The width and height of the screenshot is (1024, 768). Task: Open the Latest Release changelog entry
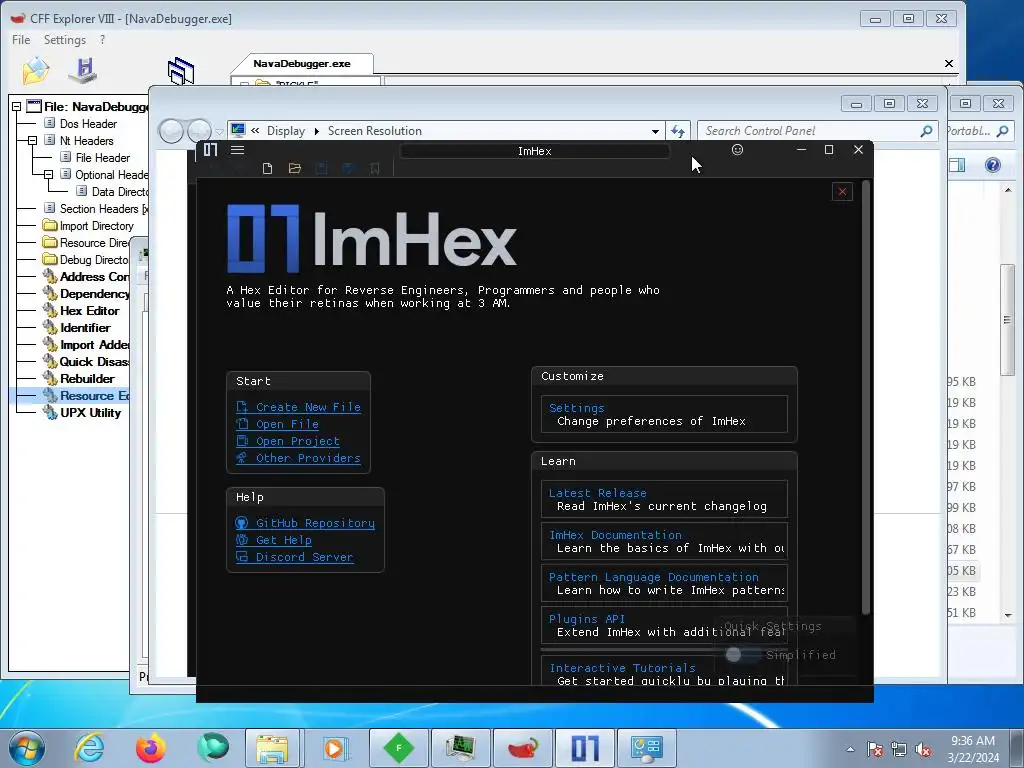(664, 499)
